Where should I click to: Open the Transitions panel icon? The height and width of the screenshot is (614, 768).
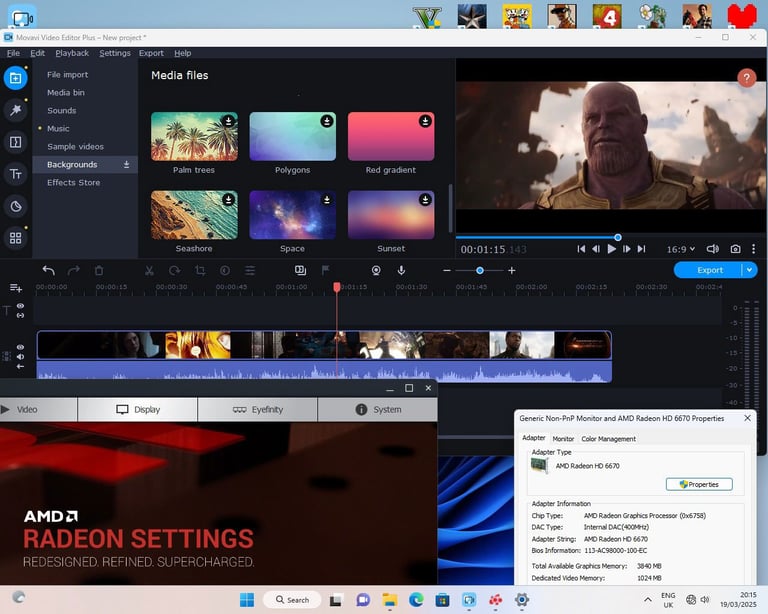point(15,142)
